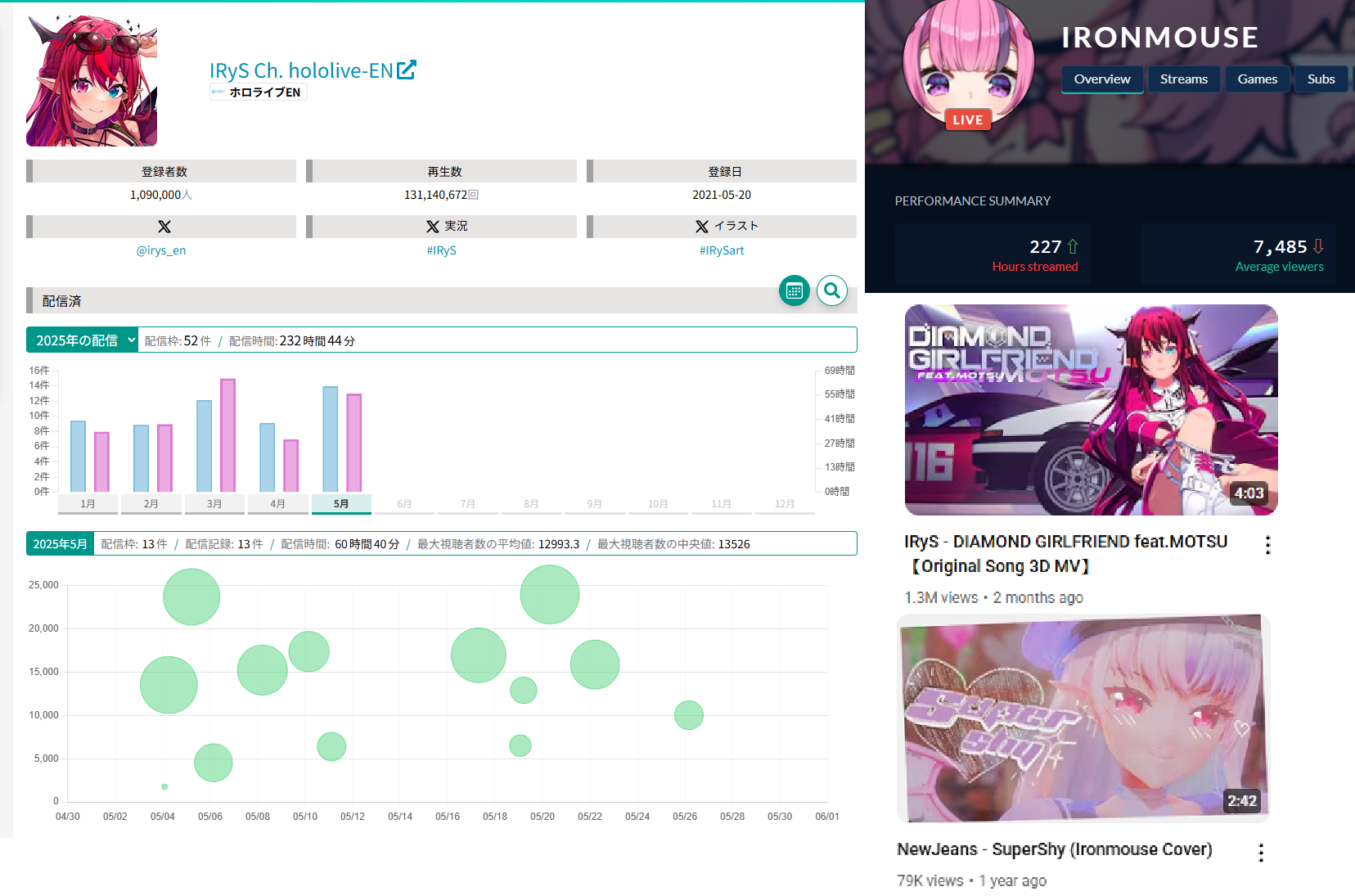Switch to Ironmouse Subs tab

coord(1321,79)
